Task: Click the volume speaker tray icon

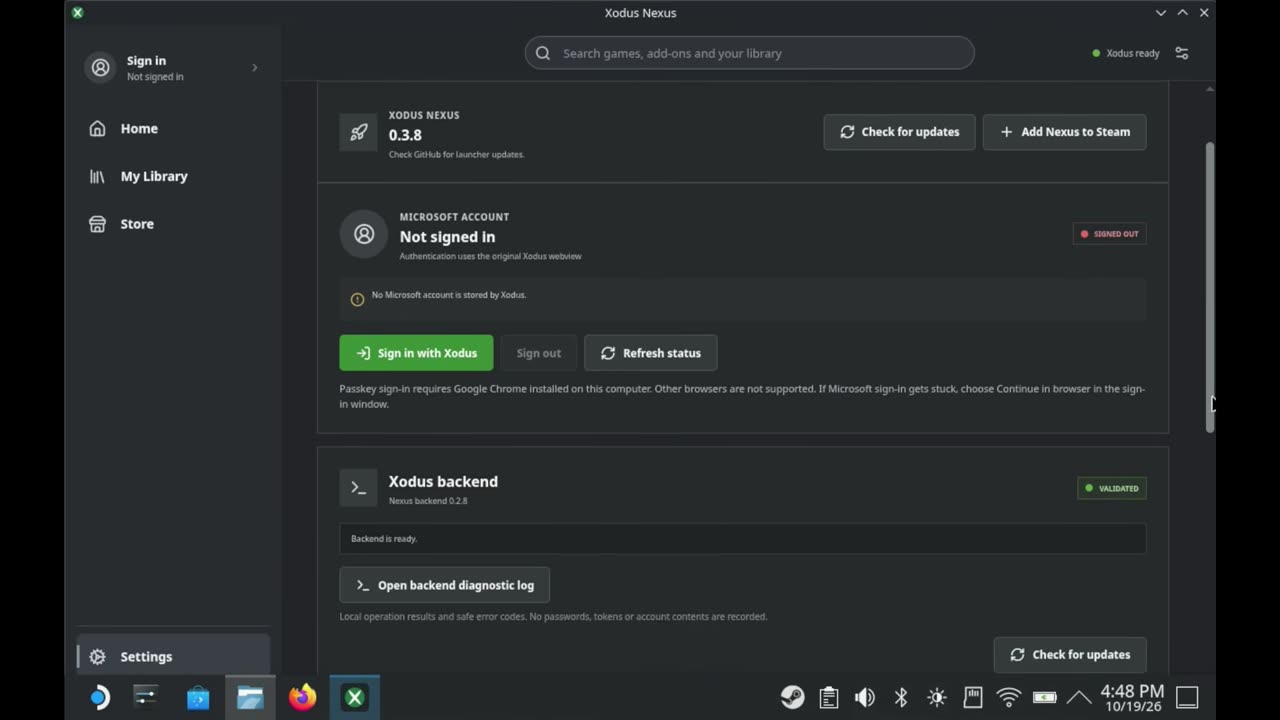Action: (864, 697)
